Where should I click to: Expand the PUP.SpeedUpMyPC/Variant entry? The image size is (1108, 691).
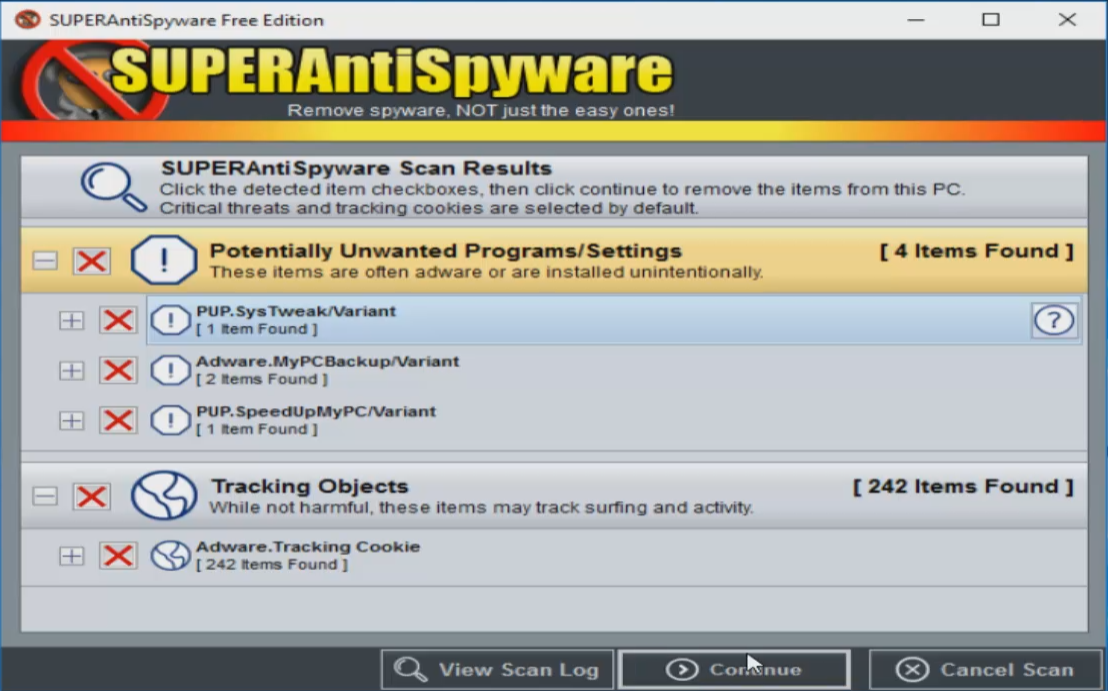pyautogui.click(x=71, y=420)
